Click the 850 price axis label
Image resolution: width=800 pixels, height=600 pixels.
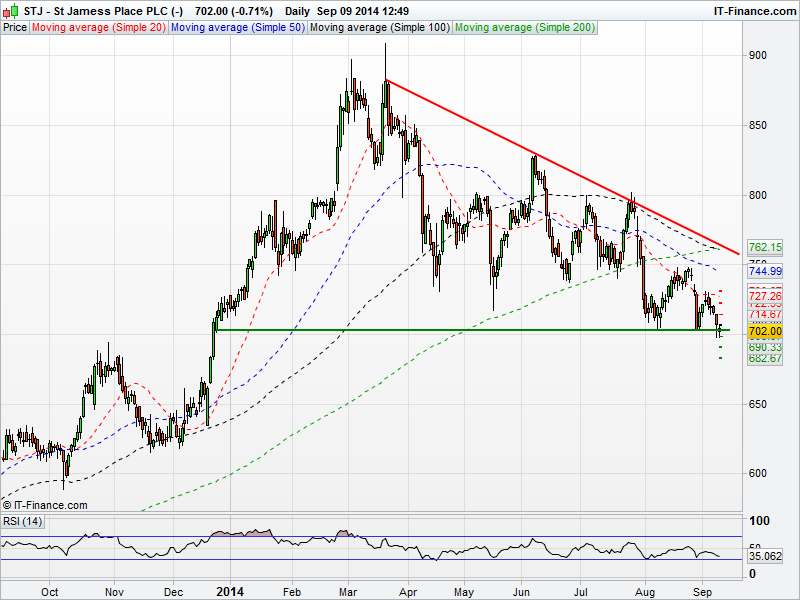758,126
